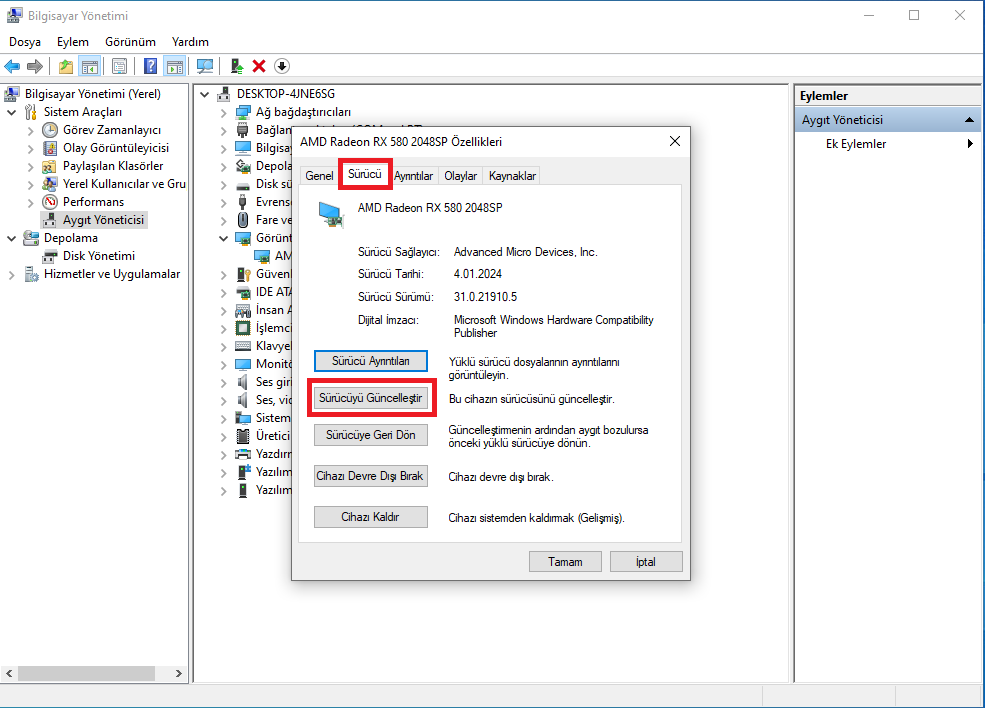
Task: Click the IDE ATA controller category icon
Action: (x=243, y=292)
